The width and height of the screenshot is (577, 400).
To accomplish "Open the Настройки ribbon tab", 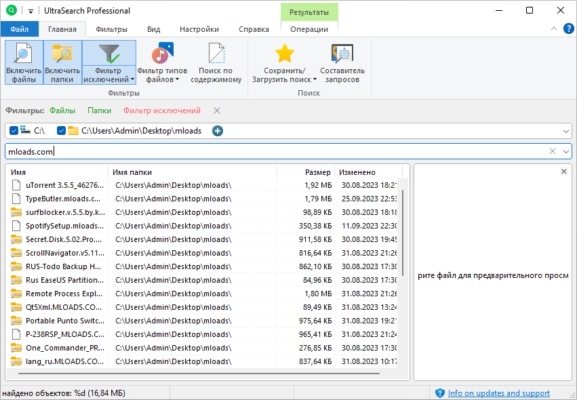I will point(199,29).
